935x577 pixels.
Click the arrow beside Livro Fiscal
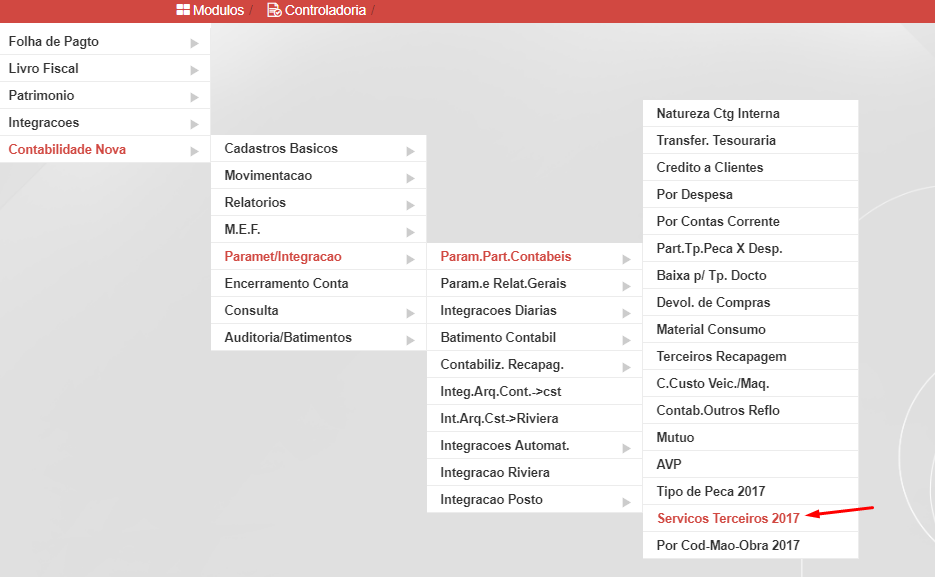point(194,70)
